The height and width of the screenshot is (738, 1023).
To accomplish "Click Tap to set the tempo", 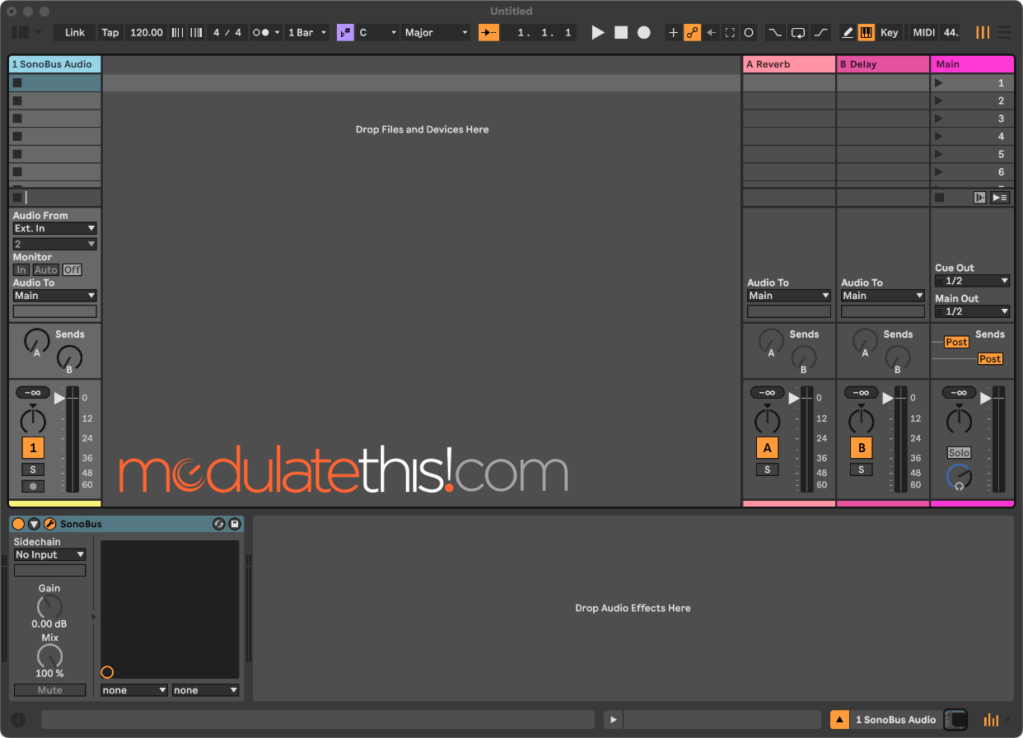I will coord(110,32).
